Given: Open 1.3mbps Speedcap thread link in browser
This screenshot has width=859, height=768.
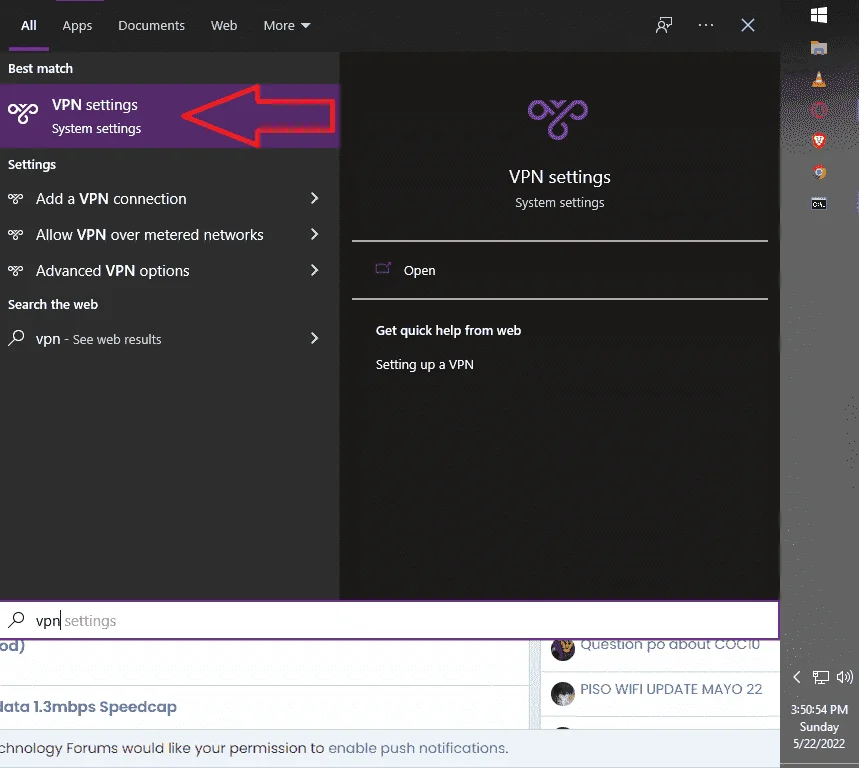Looking at the screenshot, I should coord(88,707).
